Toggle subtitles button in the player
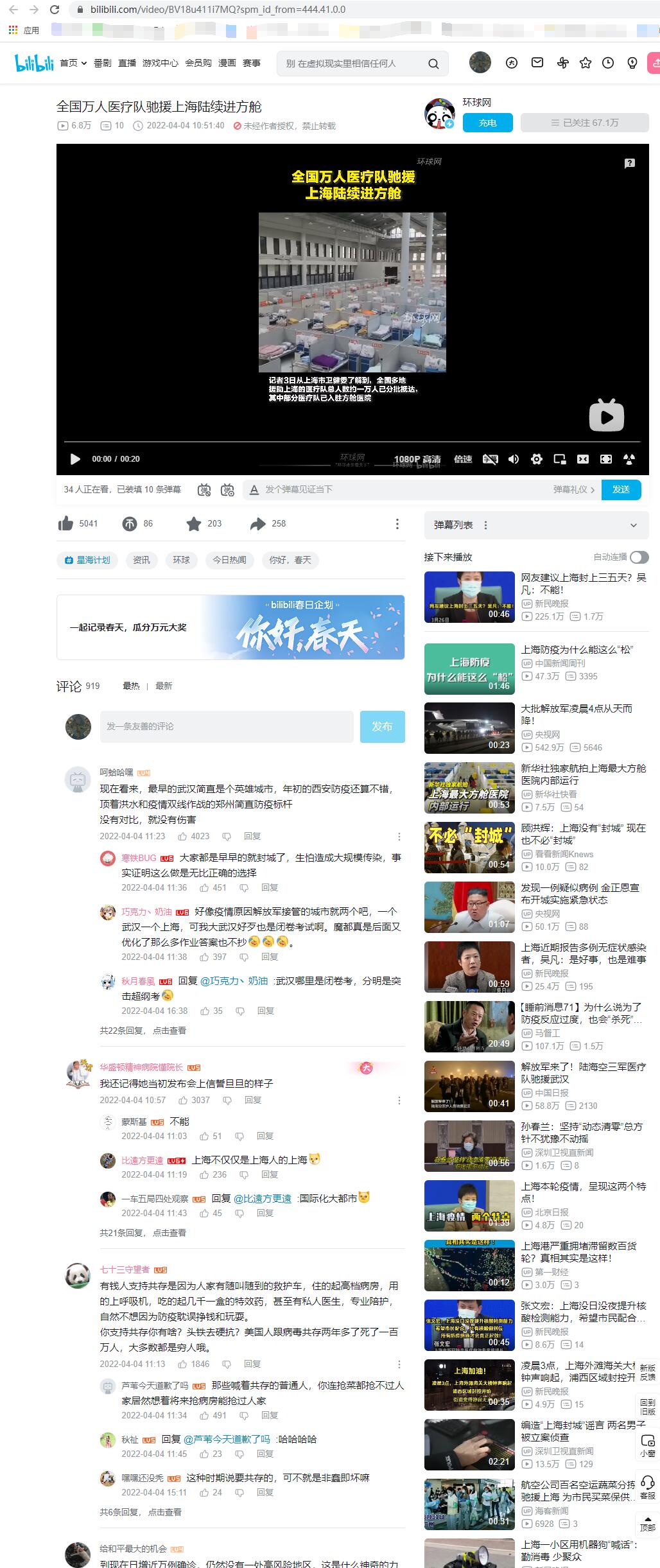Screen dimensions: 660x1568 (x=490, y=459)
